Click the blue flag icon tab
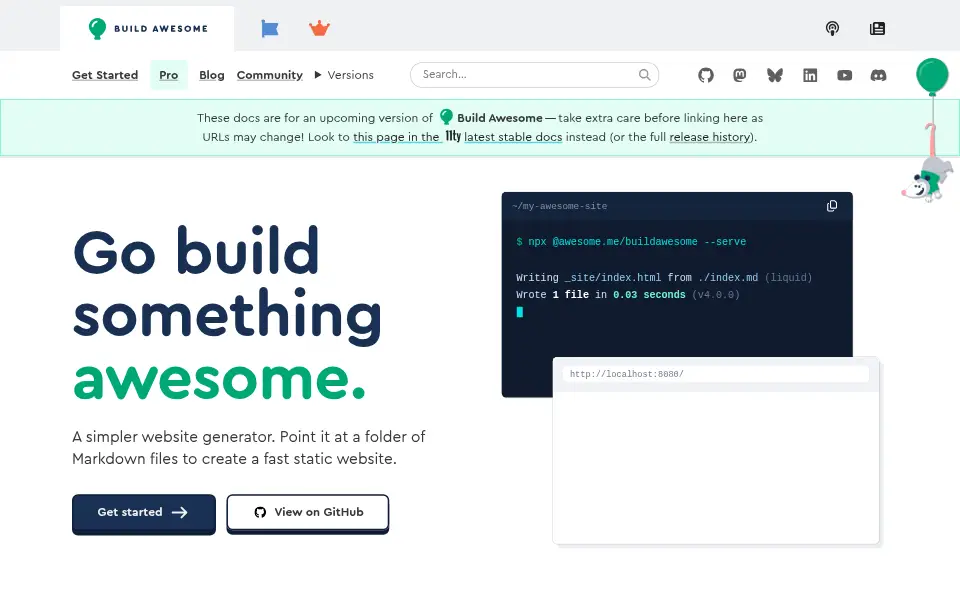This screenshot has width=960, height=600. (269, 29)
